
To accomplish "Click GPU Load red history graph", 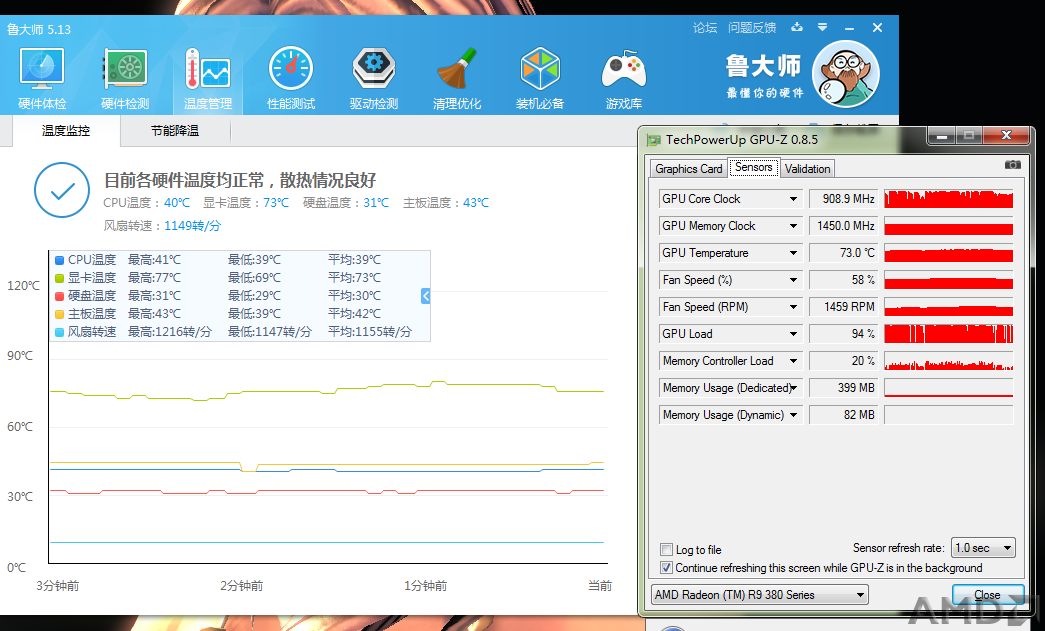I will 948,334.
